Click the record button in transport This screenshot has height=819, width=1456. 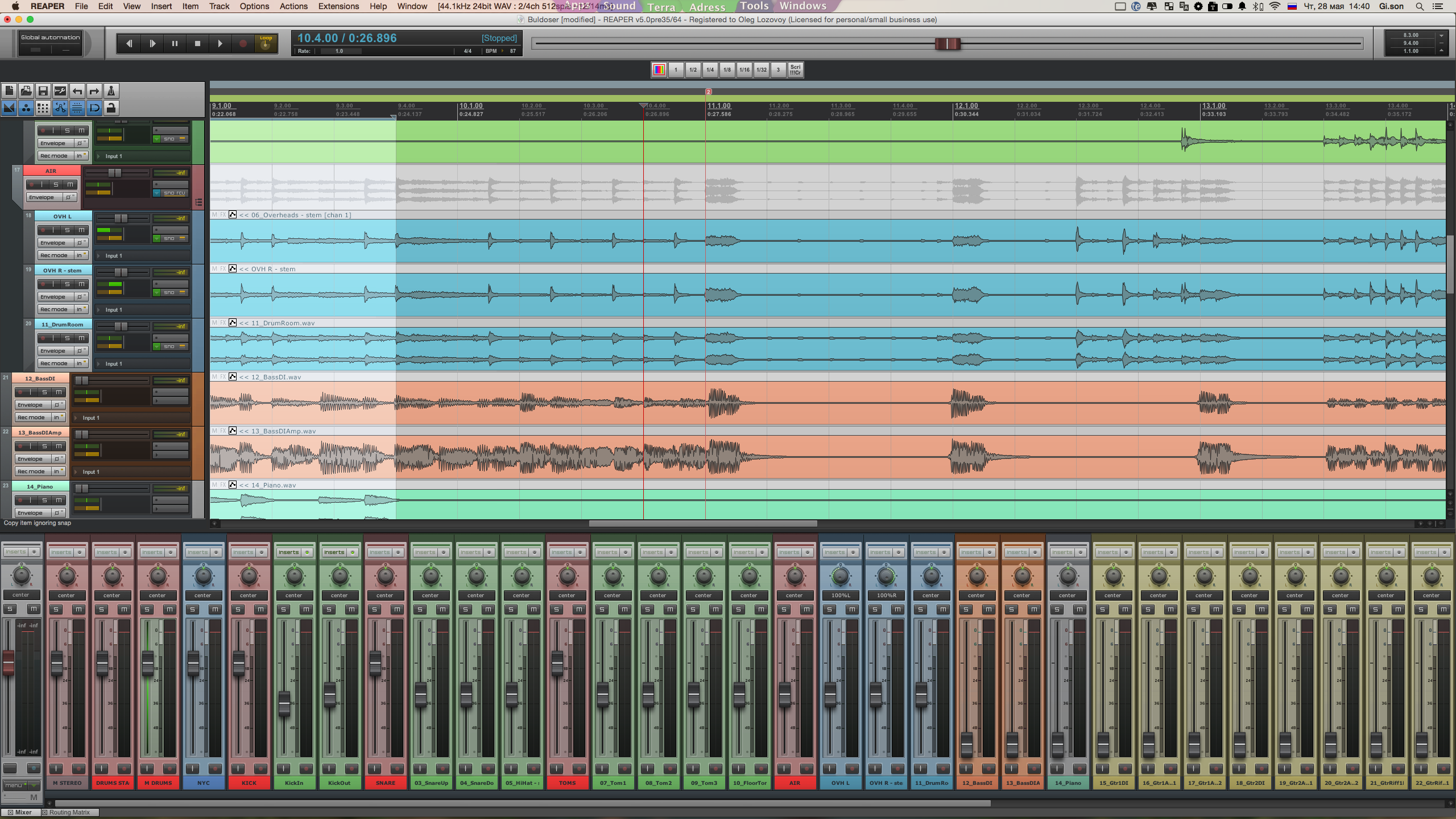pyautogui.click(x=243, y=43)
